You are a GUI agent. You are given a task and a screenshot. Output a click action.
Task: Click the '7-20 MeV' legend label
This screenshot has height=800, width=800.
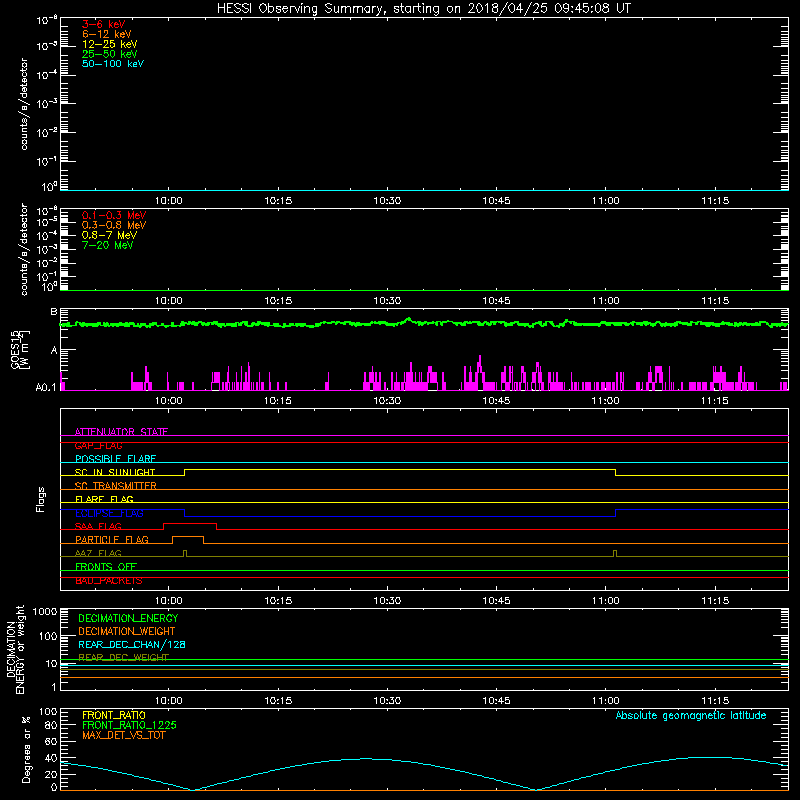point(107,245)
